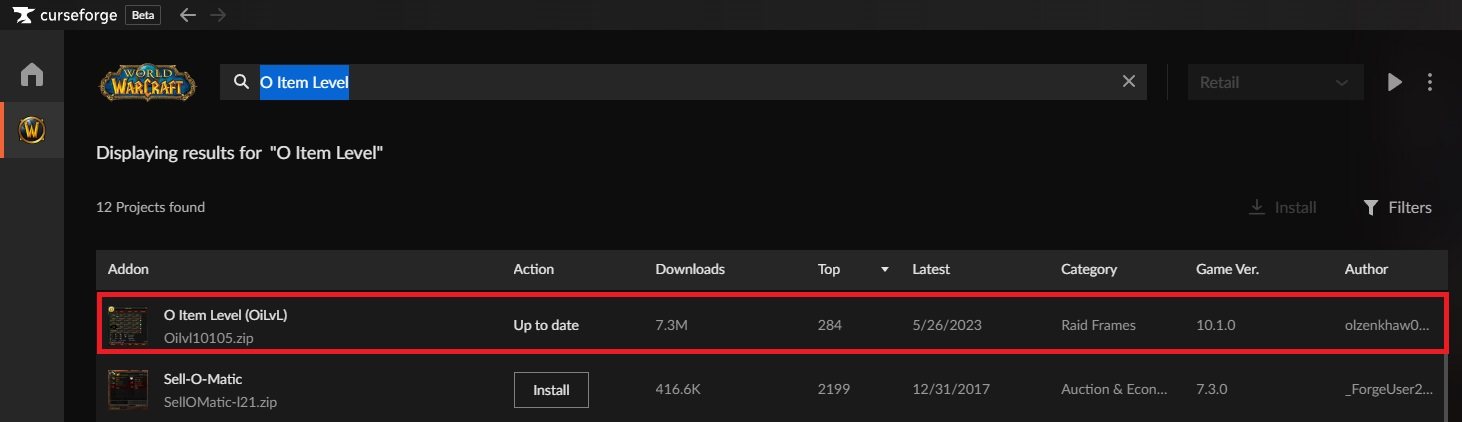Viewport: 1462px width, 422px height.
Task: Sort by the Author column
Action: pos(1366,269)
